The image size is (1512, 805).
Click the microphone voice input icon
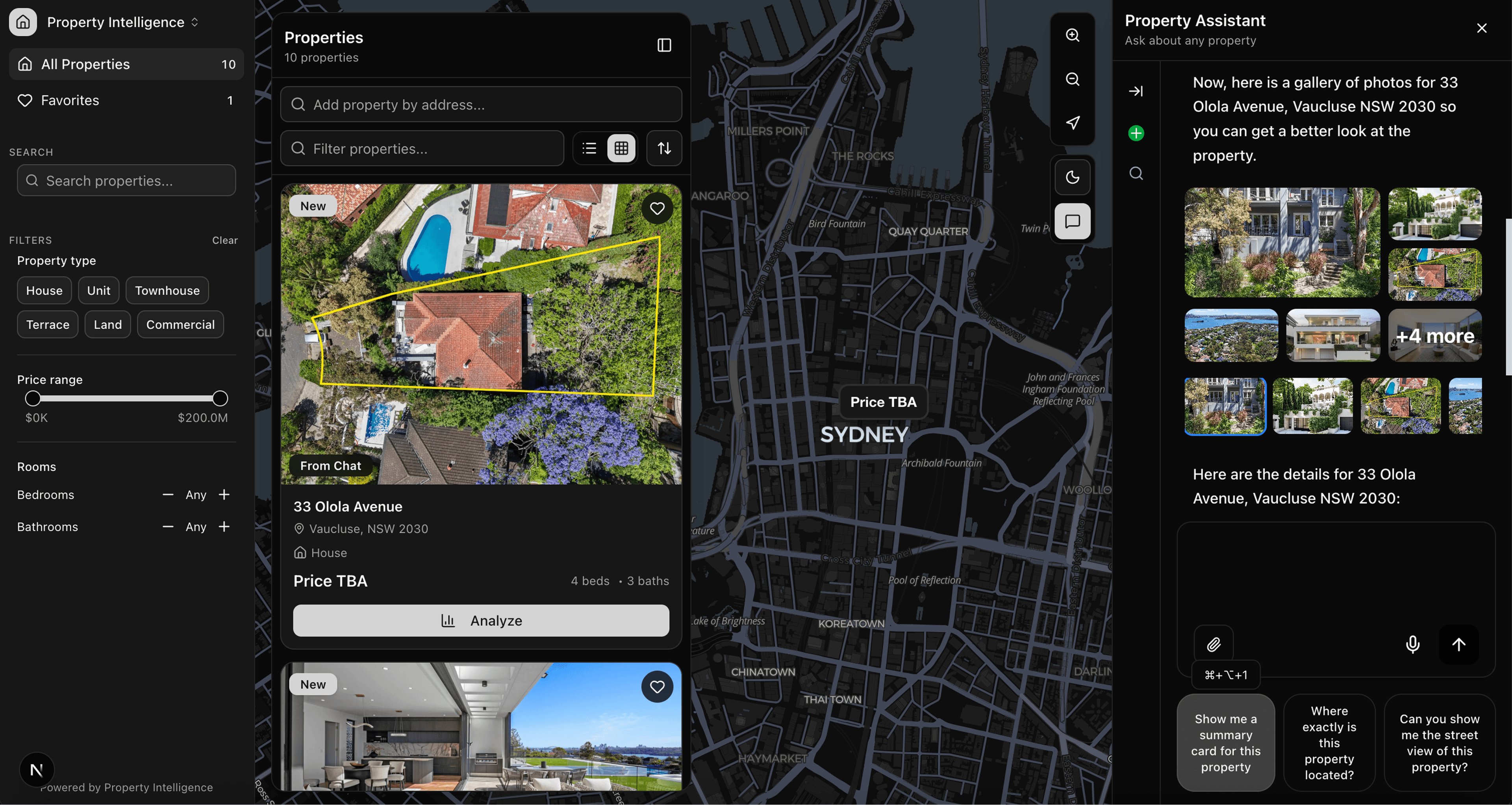[x=1412, y=644]
